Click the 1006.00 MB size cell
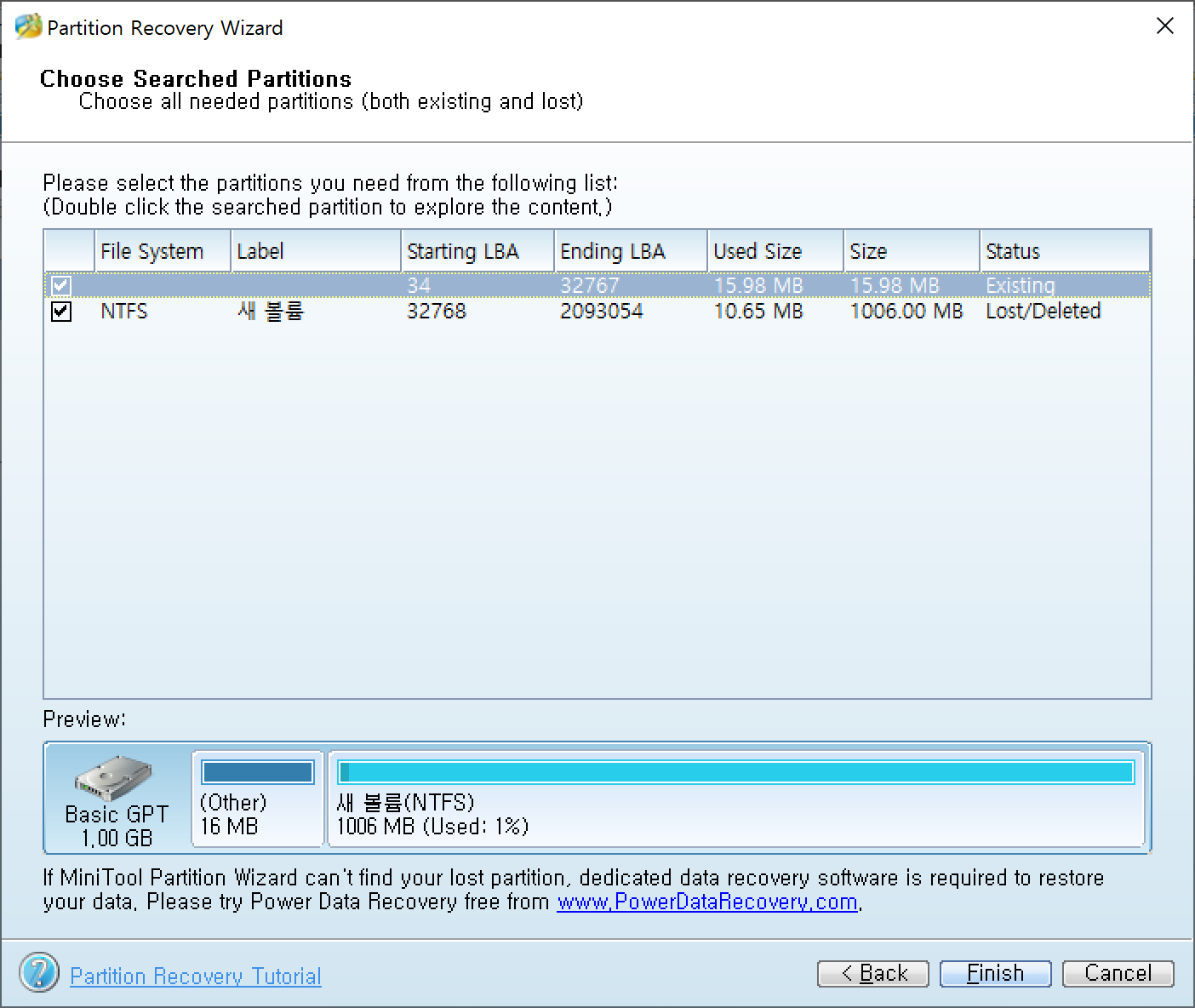The image size is (1195, 1008). [x=906, y=311]
